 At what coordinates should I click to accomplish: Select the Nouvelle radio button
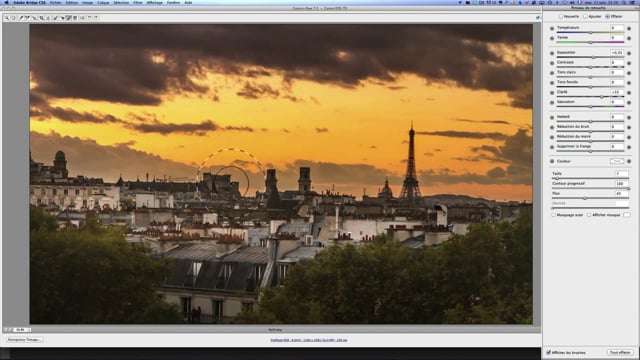[x=560, y=16]
